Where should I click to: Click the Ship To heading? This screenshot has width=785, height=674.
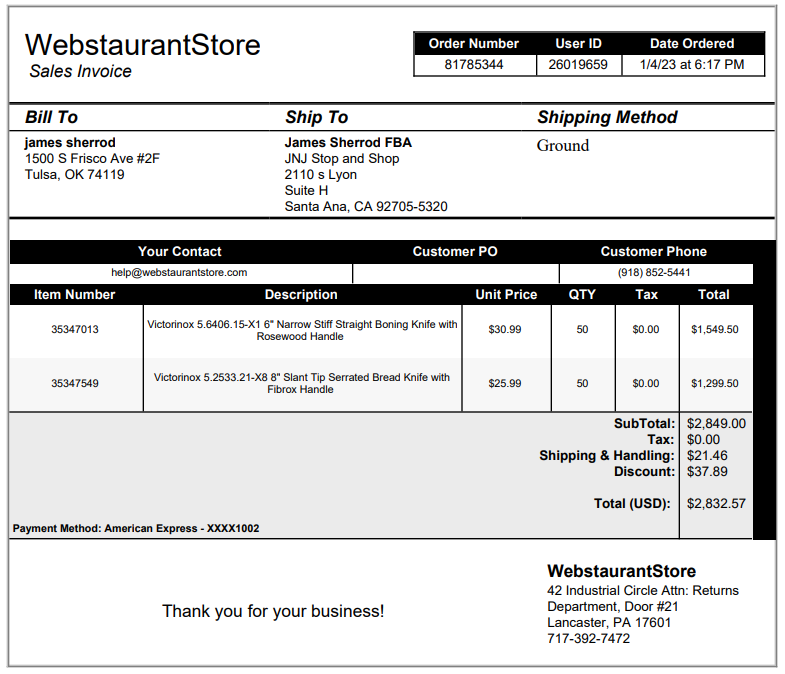click(316, 117)
